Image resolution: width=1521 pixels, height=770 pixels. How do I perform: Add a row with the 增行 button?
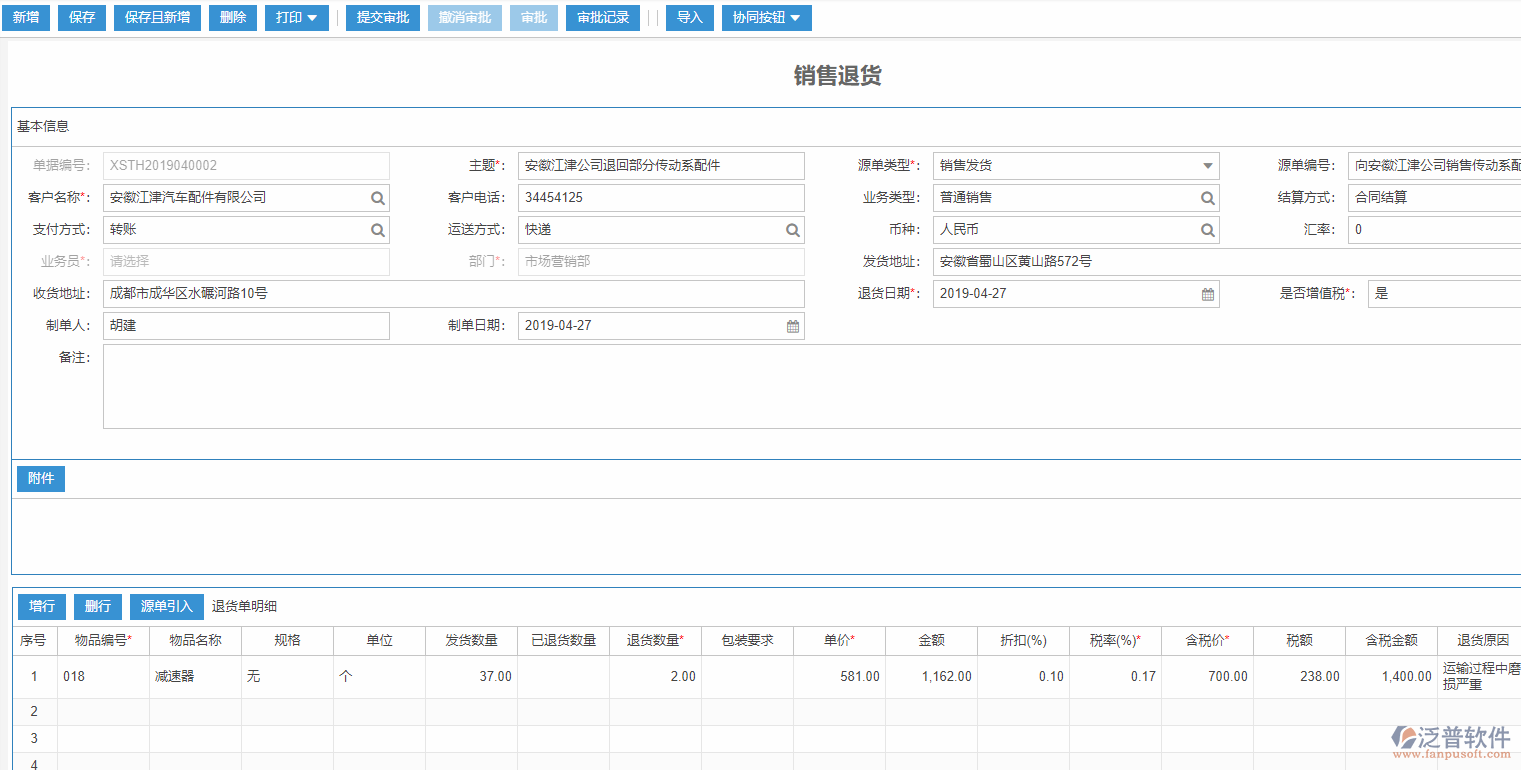point(42,607)
